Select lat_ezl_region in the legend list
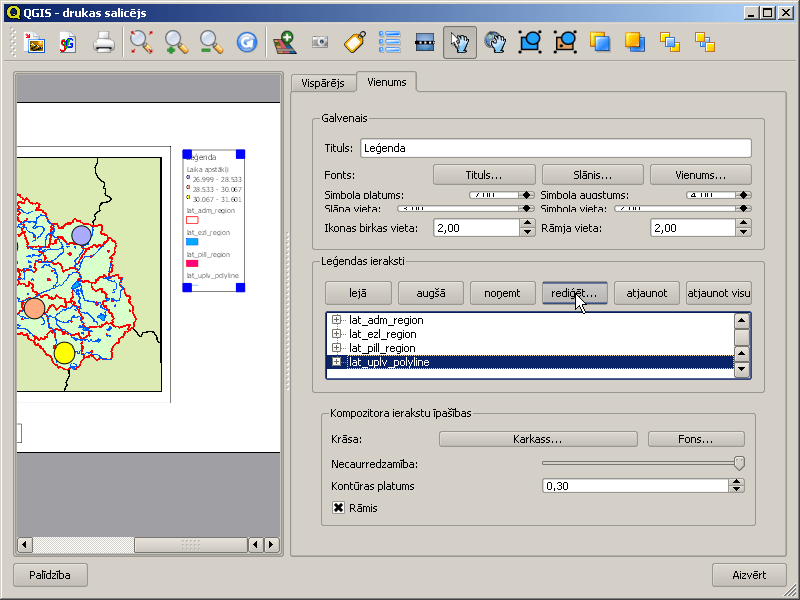 pos(383,334)
